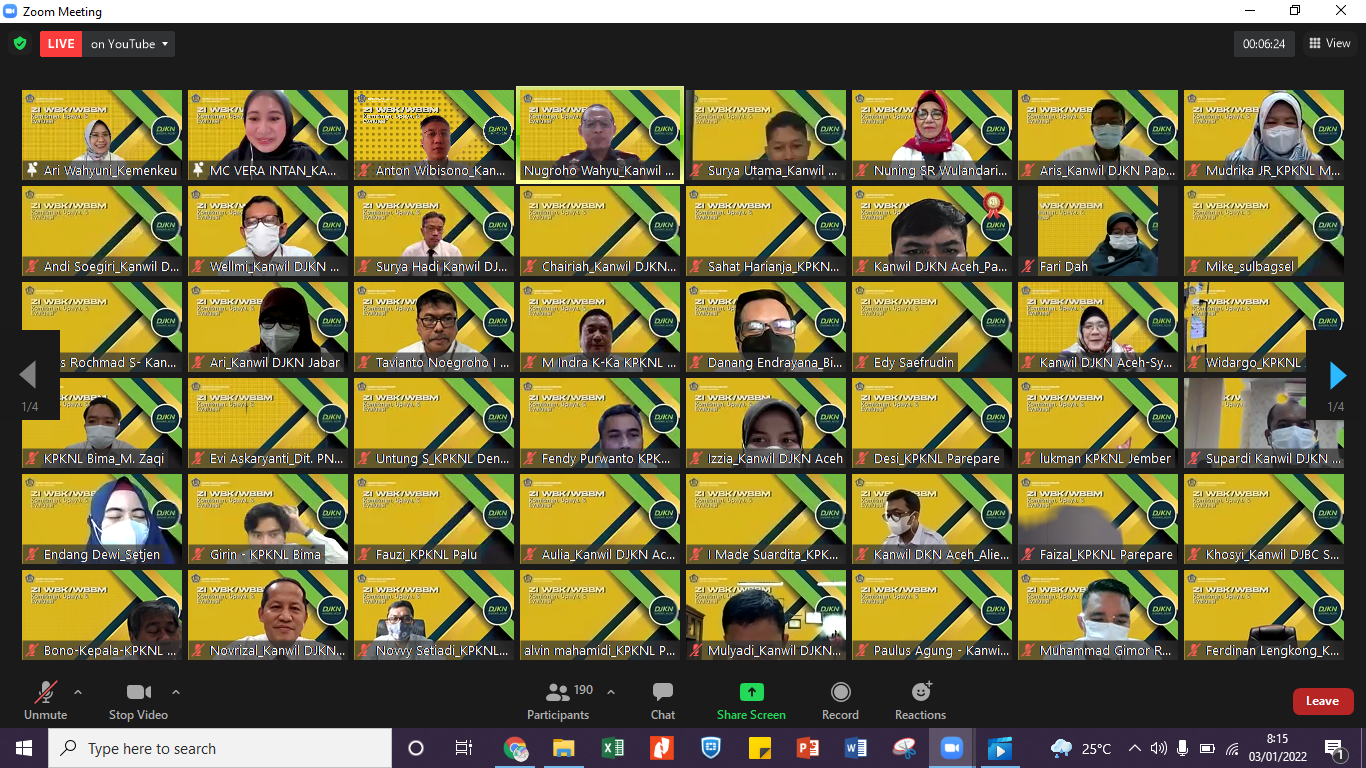Expand the arrow next to Participants
Image resolution: width=1366 pixels, height=768 pixels.
(x=611, y=692)
